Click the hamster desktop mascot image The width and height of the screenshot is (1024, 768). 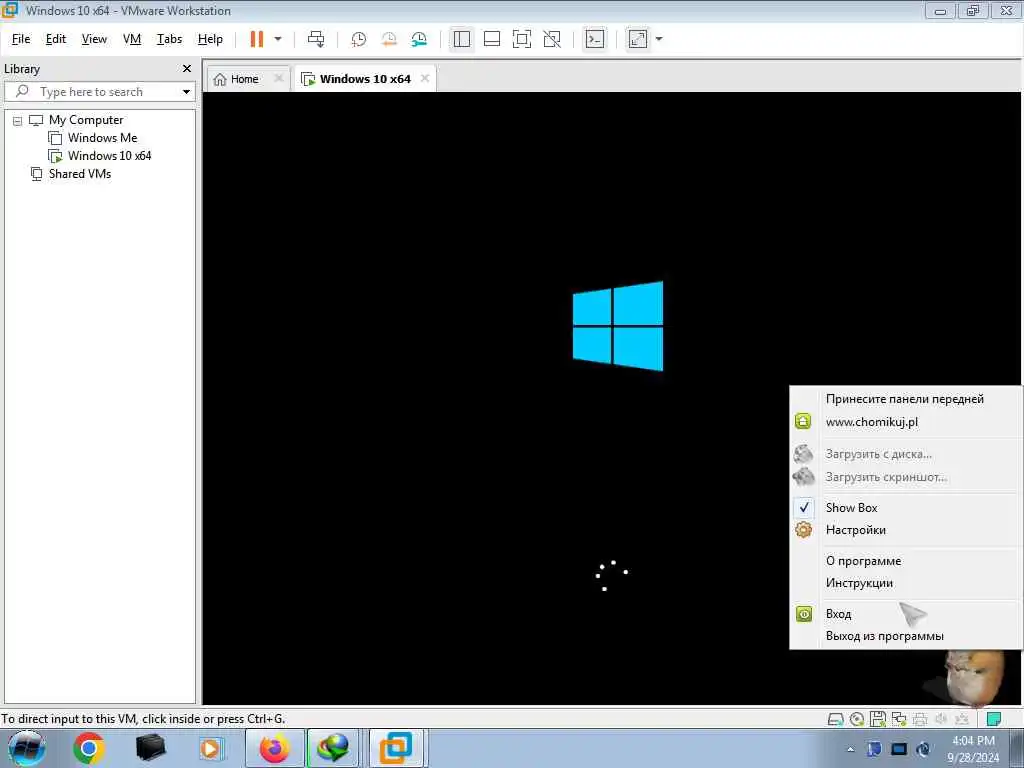[x=972, y=678]
